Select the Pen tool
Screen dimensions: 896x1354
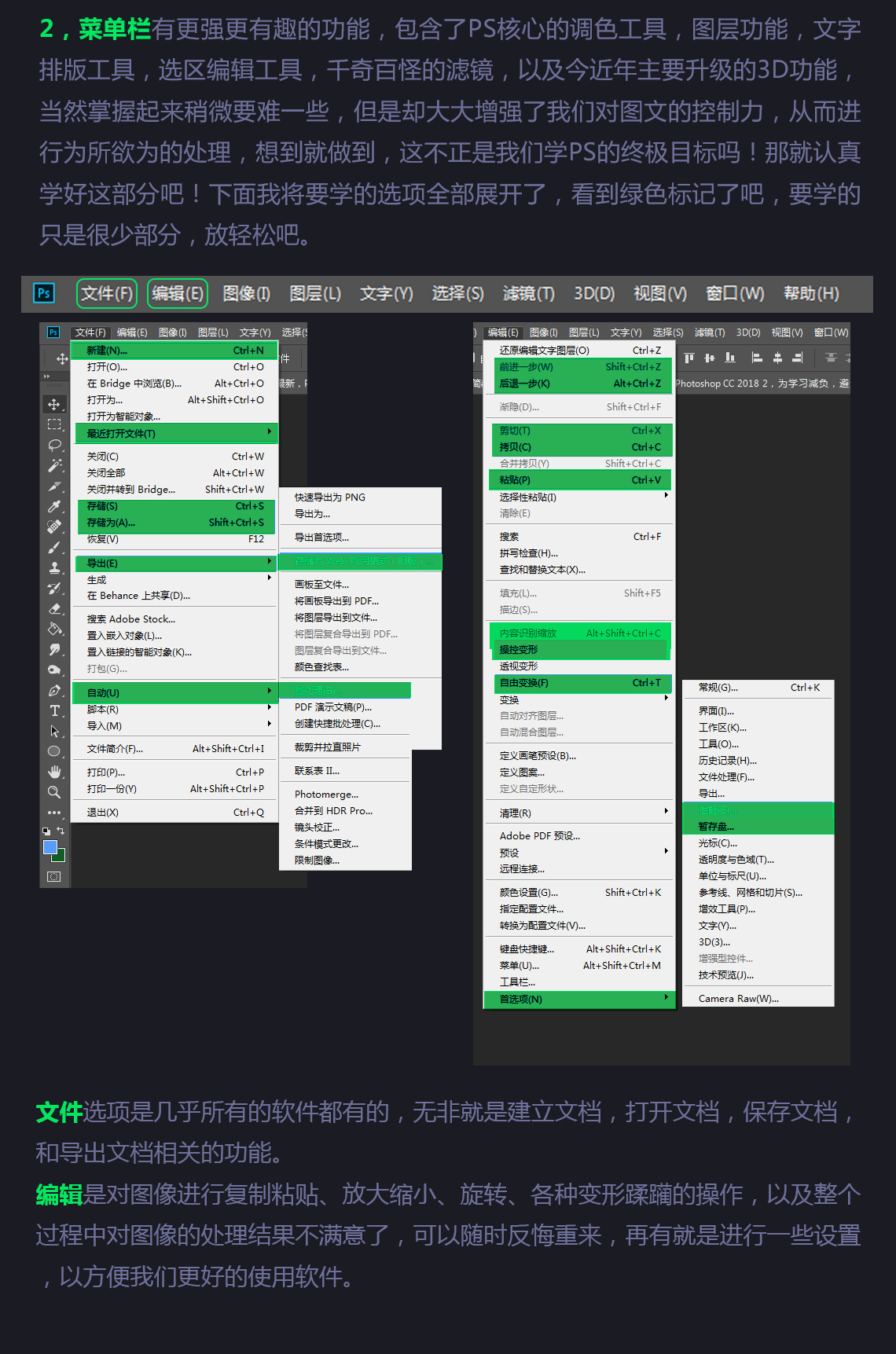(54, 690)
